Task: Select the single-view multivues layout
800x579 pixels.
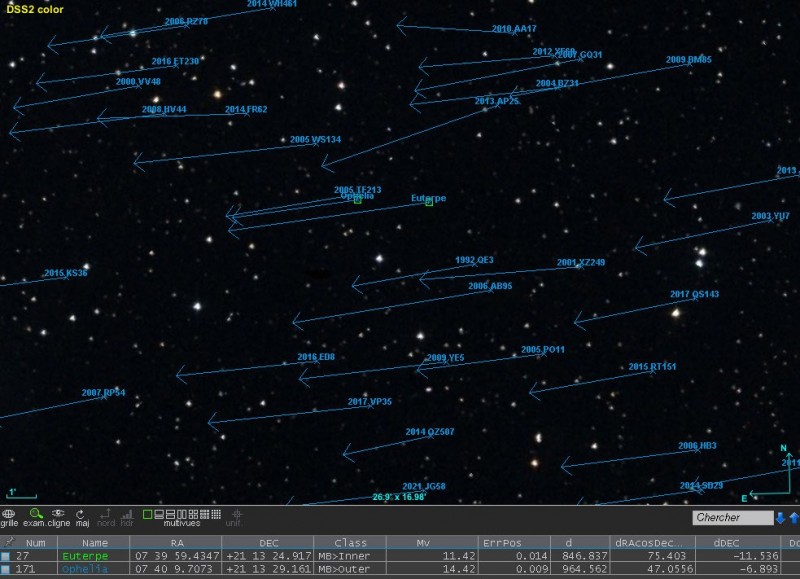Action: (x=147, y=514)
